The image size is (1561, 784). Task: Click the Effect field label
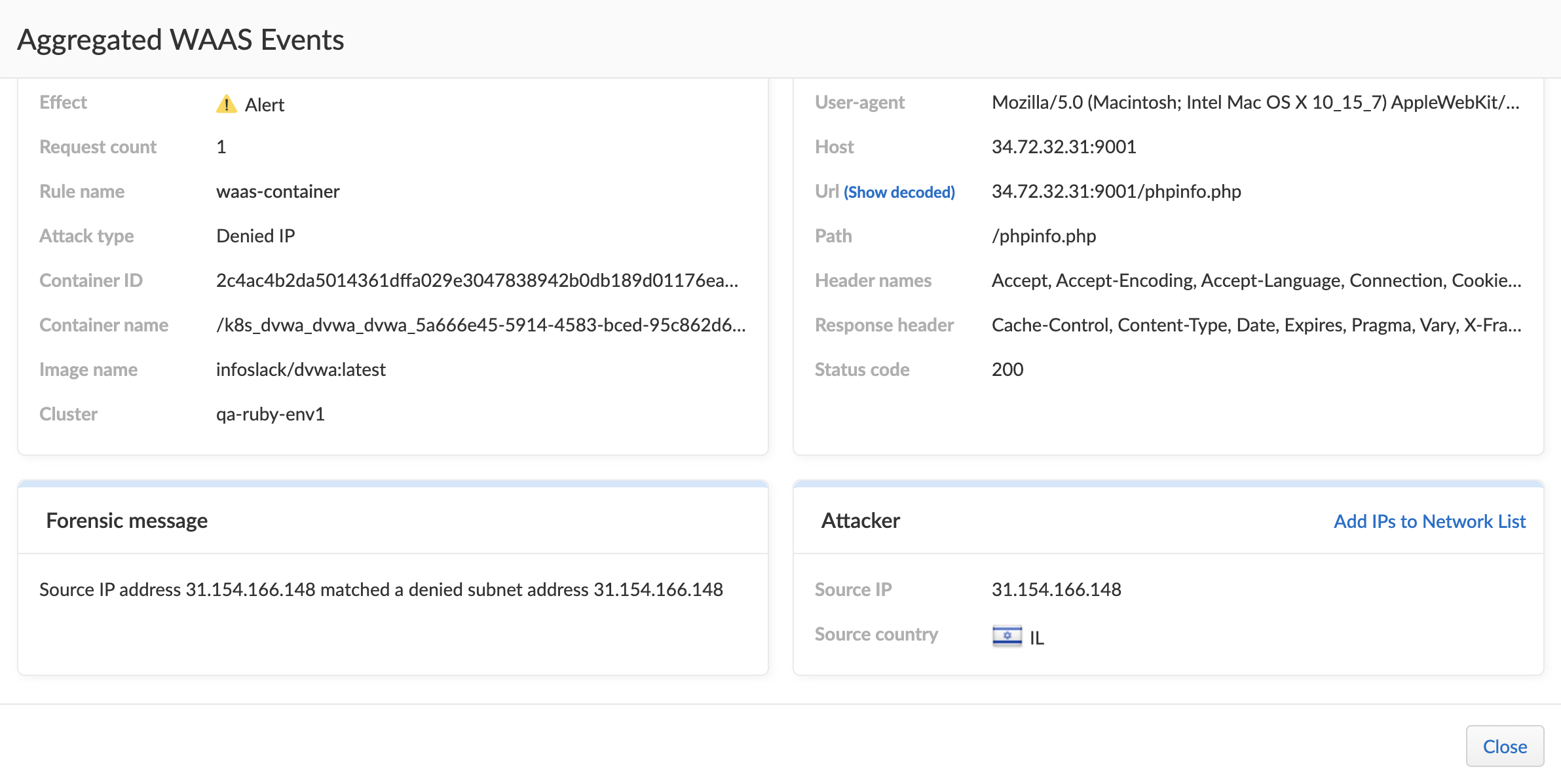(x=63, y=102)
